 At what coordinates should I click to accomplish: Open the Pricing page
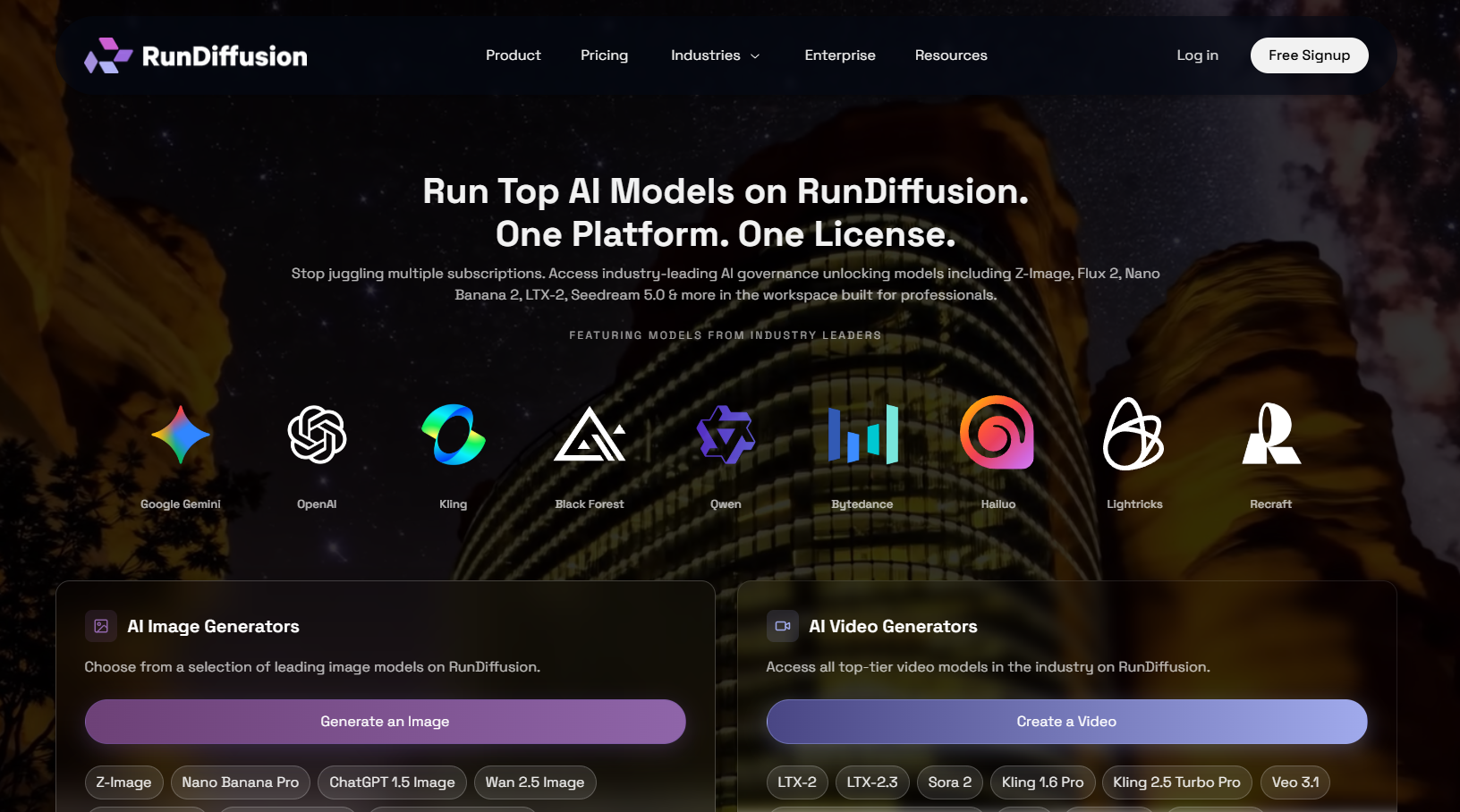(x=605, y=55)
